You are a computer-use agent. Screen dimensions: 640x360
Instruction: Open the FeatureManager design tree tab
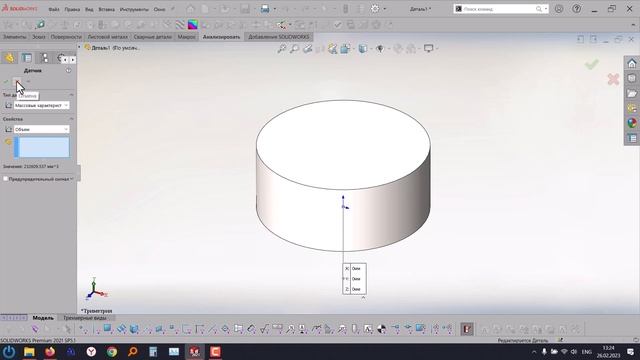coord(9,58)
